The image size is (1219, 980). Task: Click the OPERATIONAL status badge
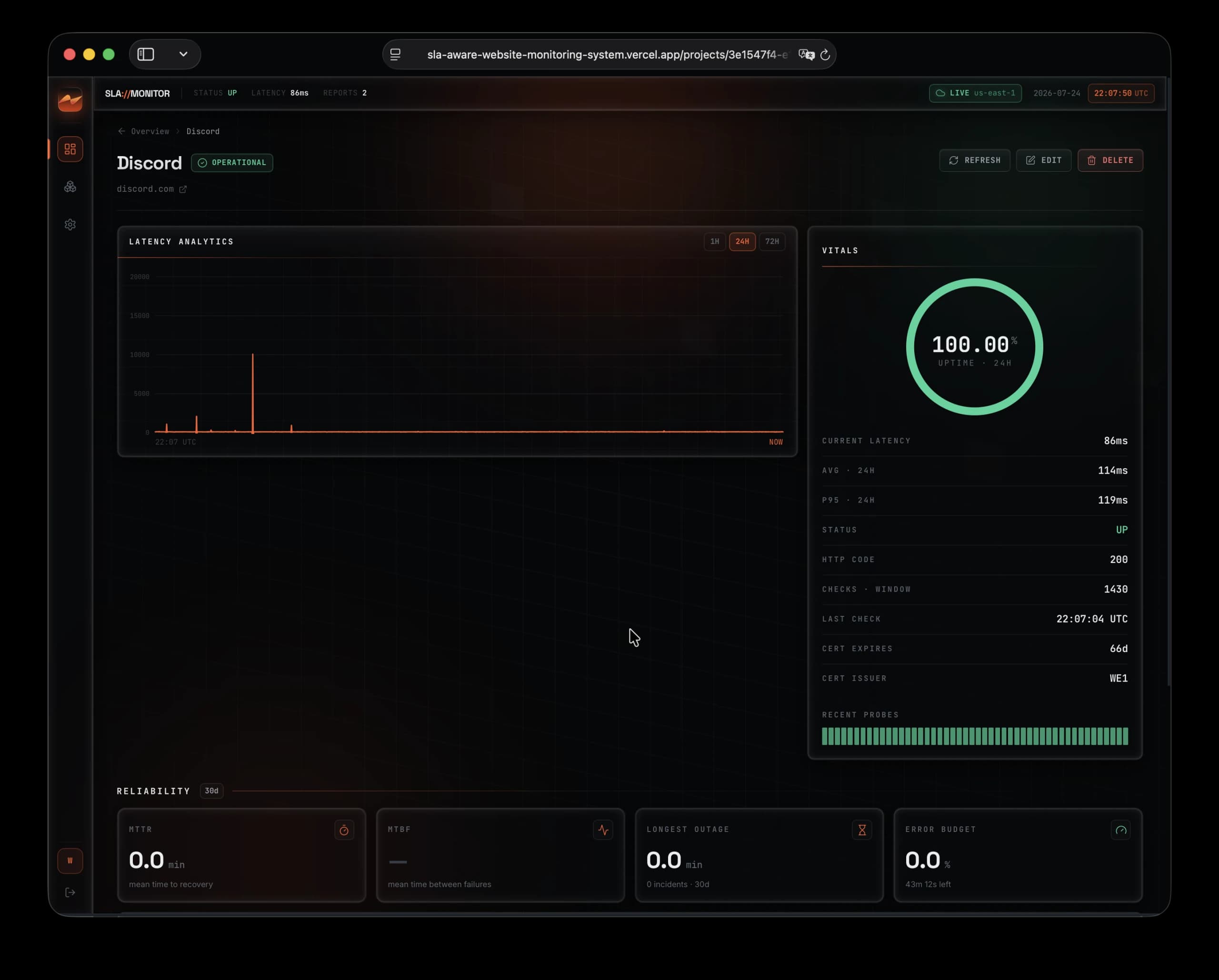click(232, 163)
